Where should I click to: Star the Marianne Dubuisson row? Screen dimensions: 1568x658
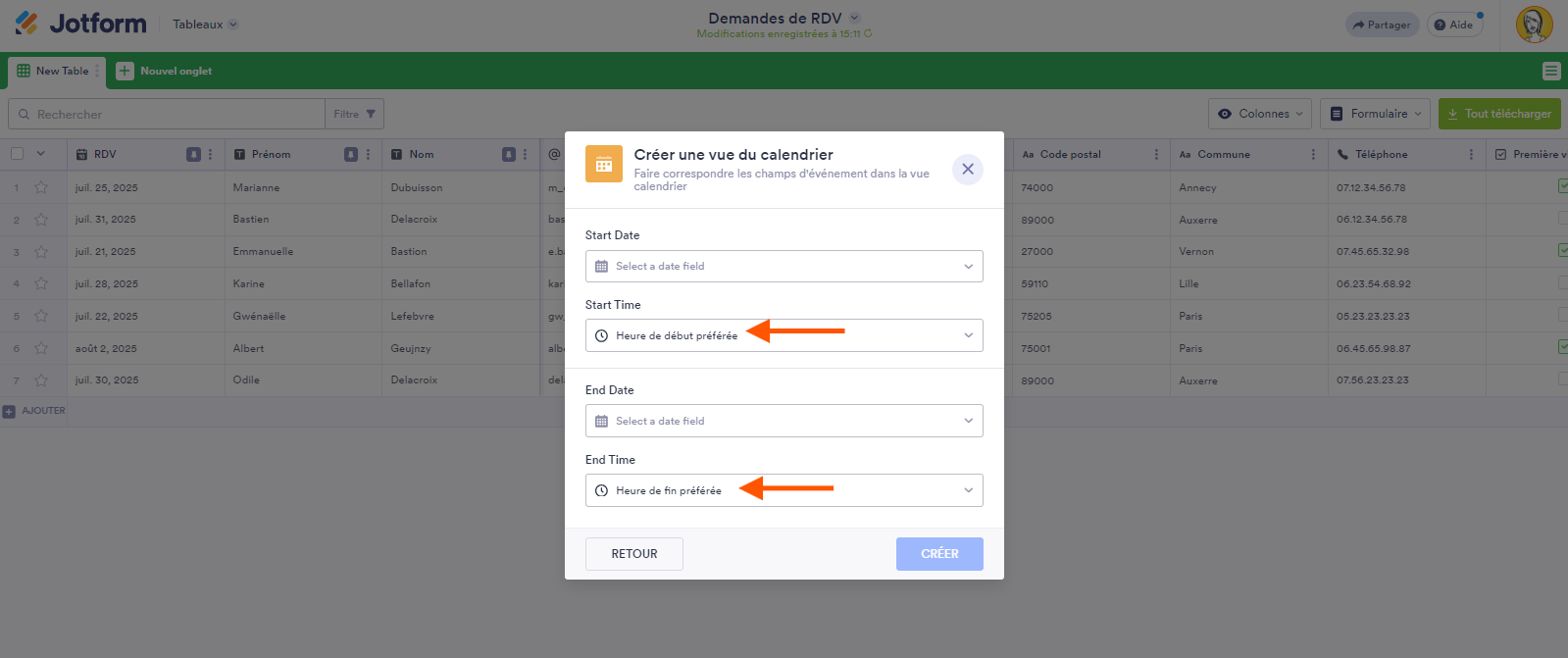(41, 187)
